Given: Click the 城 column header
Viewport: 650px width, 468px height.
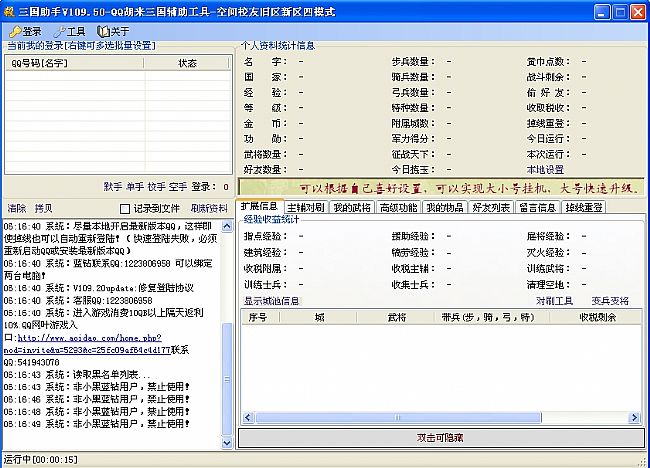Looking at the screenshot, I should click(318, 318).
